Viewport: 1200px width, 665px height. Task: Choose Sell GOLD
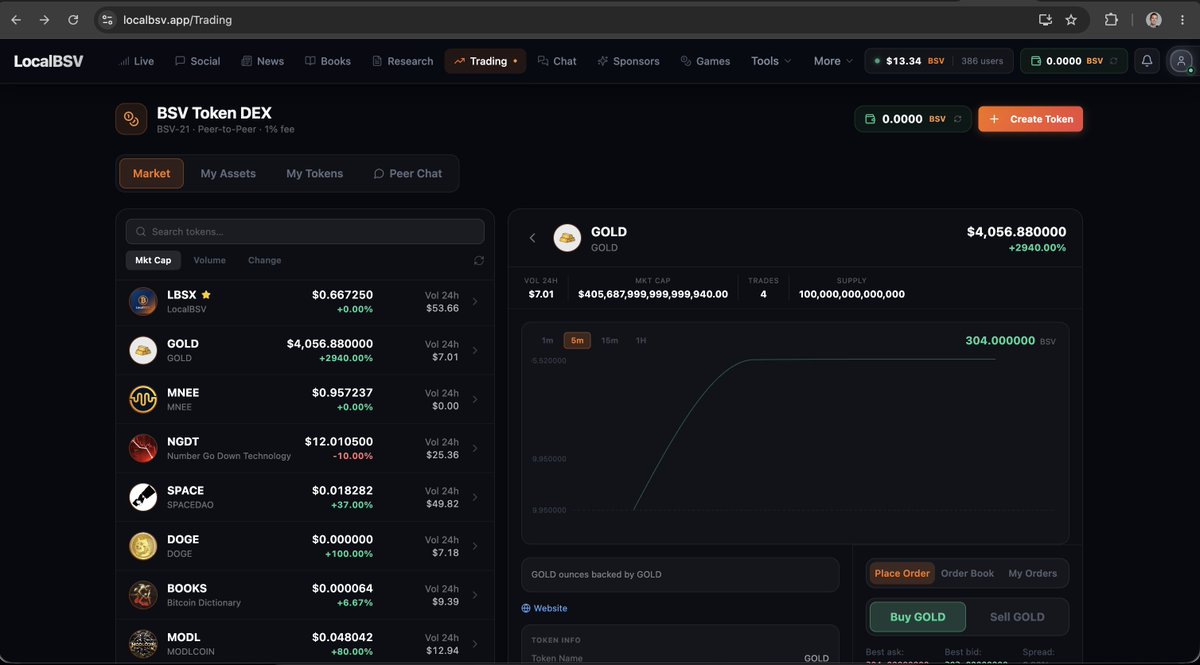point(1017,617)
